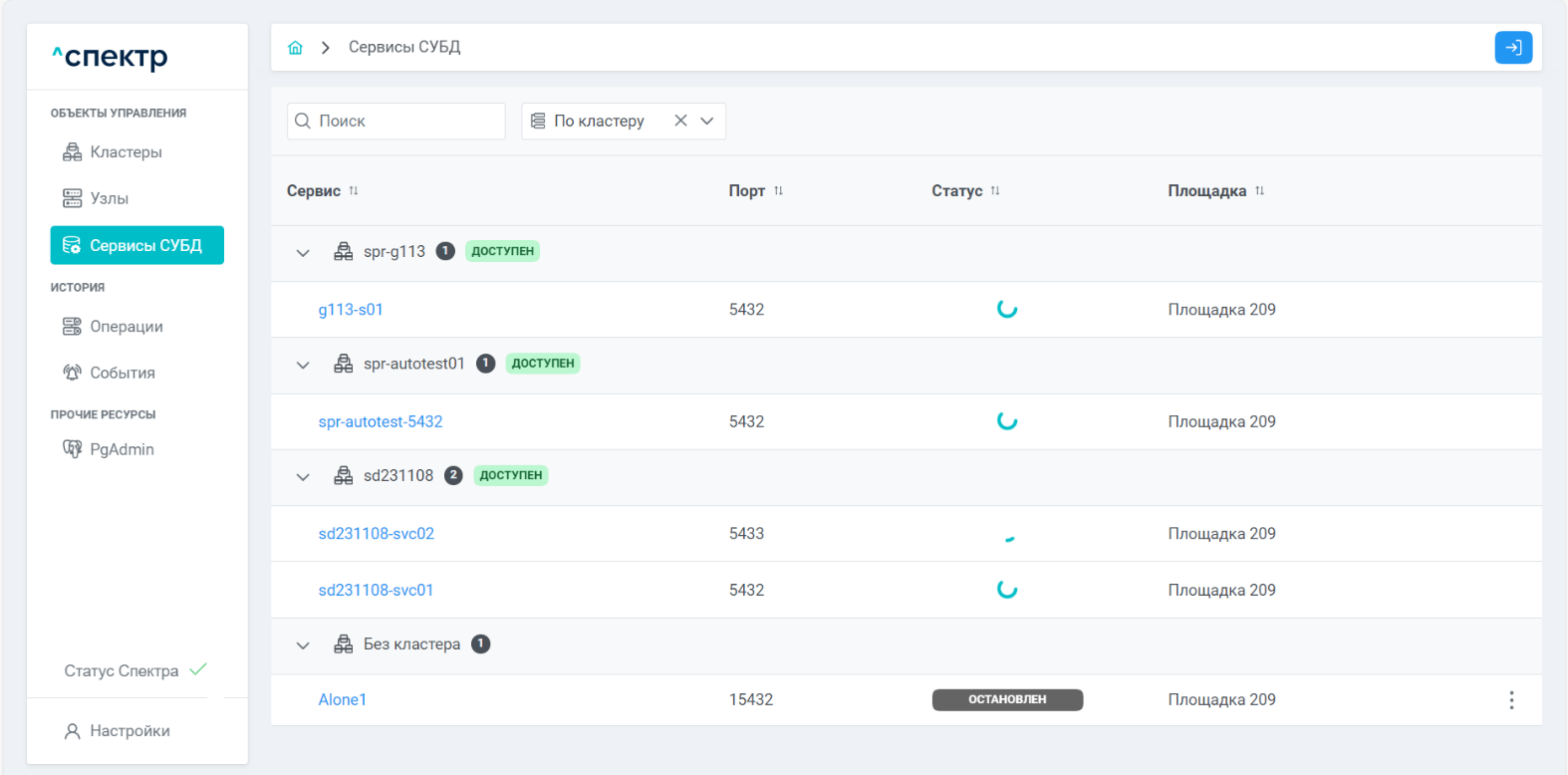
Task: Collapse the 'Без кластера' group
Action: 303,646
